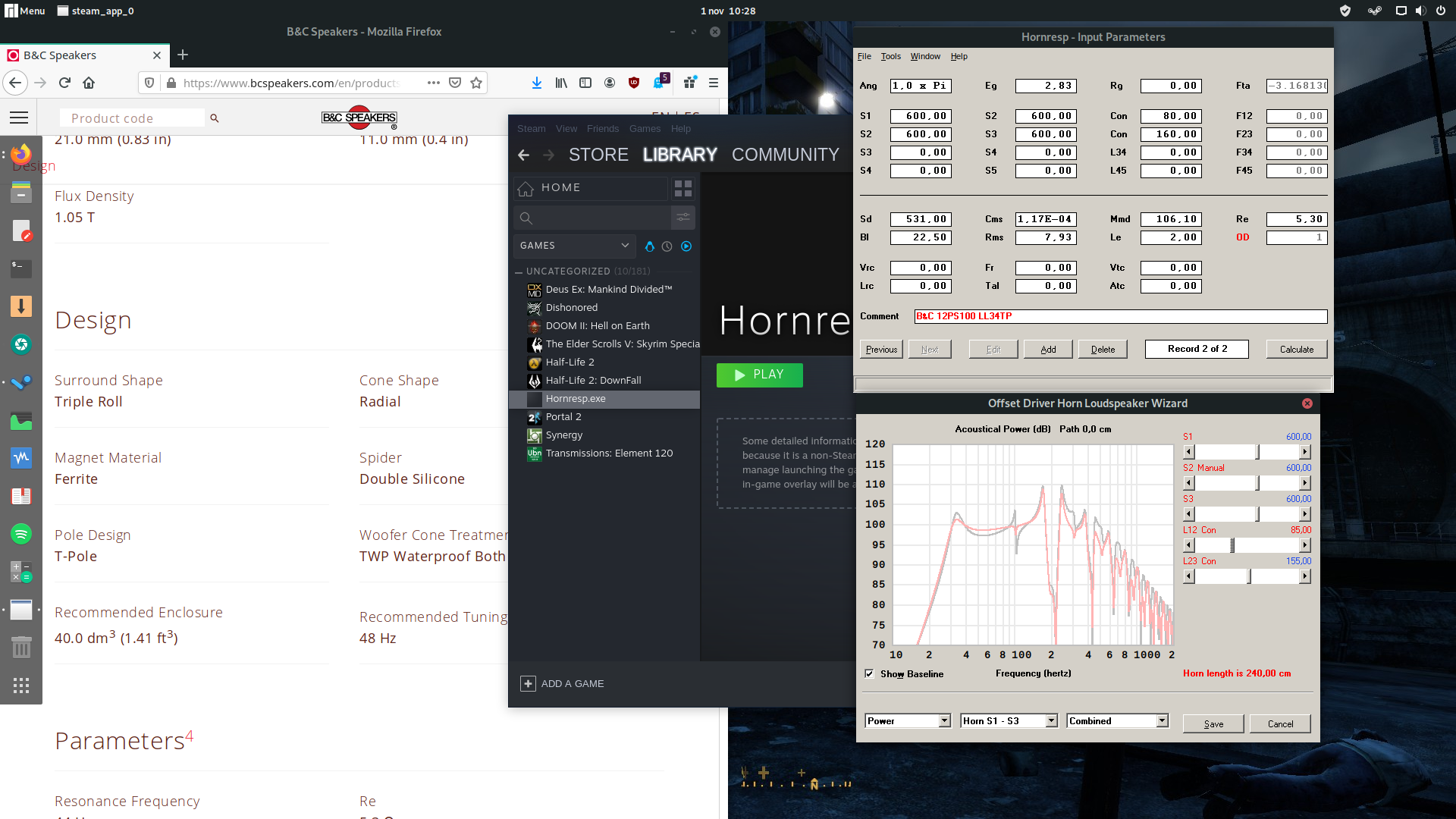Viewport: 1456px width, 819px height.
Task: Click L23 Con slider right arrow
Action: pos(1304,576)
